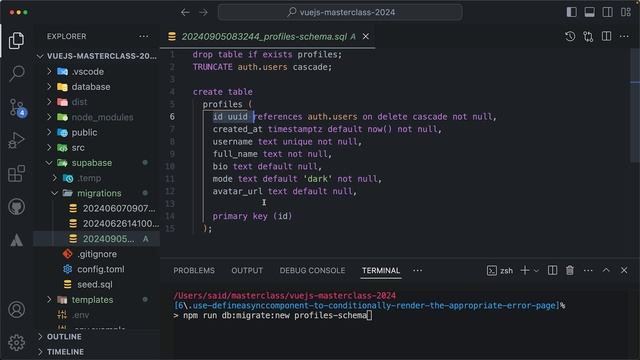Kill the terminal with trash icon
Image resolution: width=640 pixels, height=360 pixels.
pyautogui.click(x=570, y=270)
